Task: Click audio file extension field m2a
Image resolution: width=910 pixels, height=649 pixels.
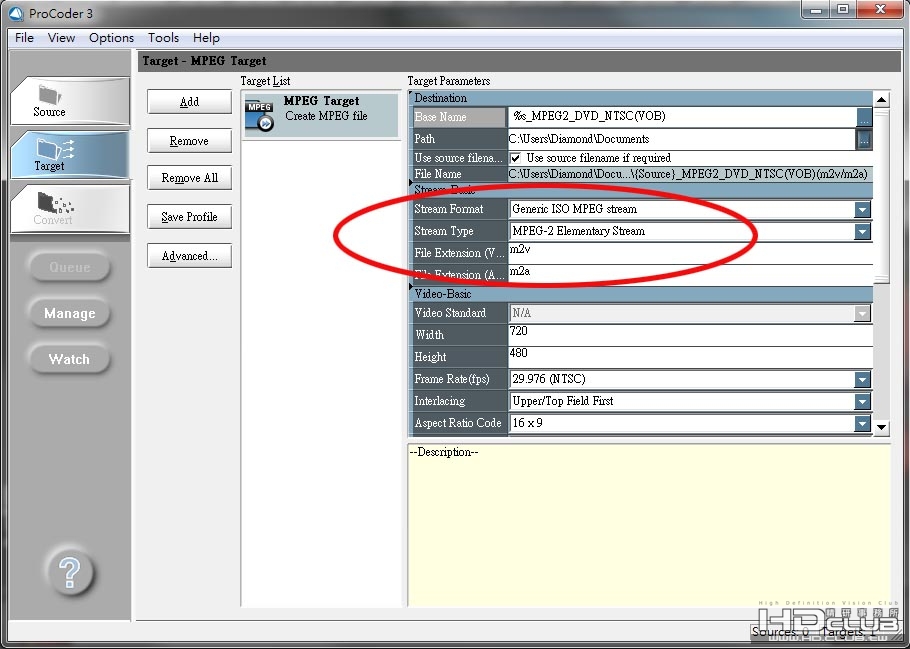Action: [691, 274]
